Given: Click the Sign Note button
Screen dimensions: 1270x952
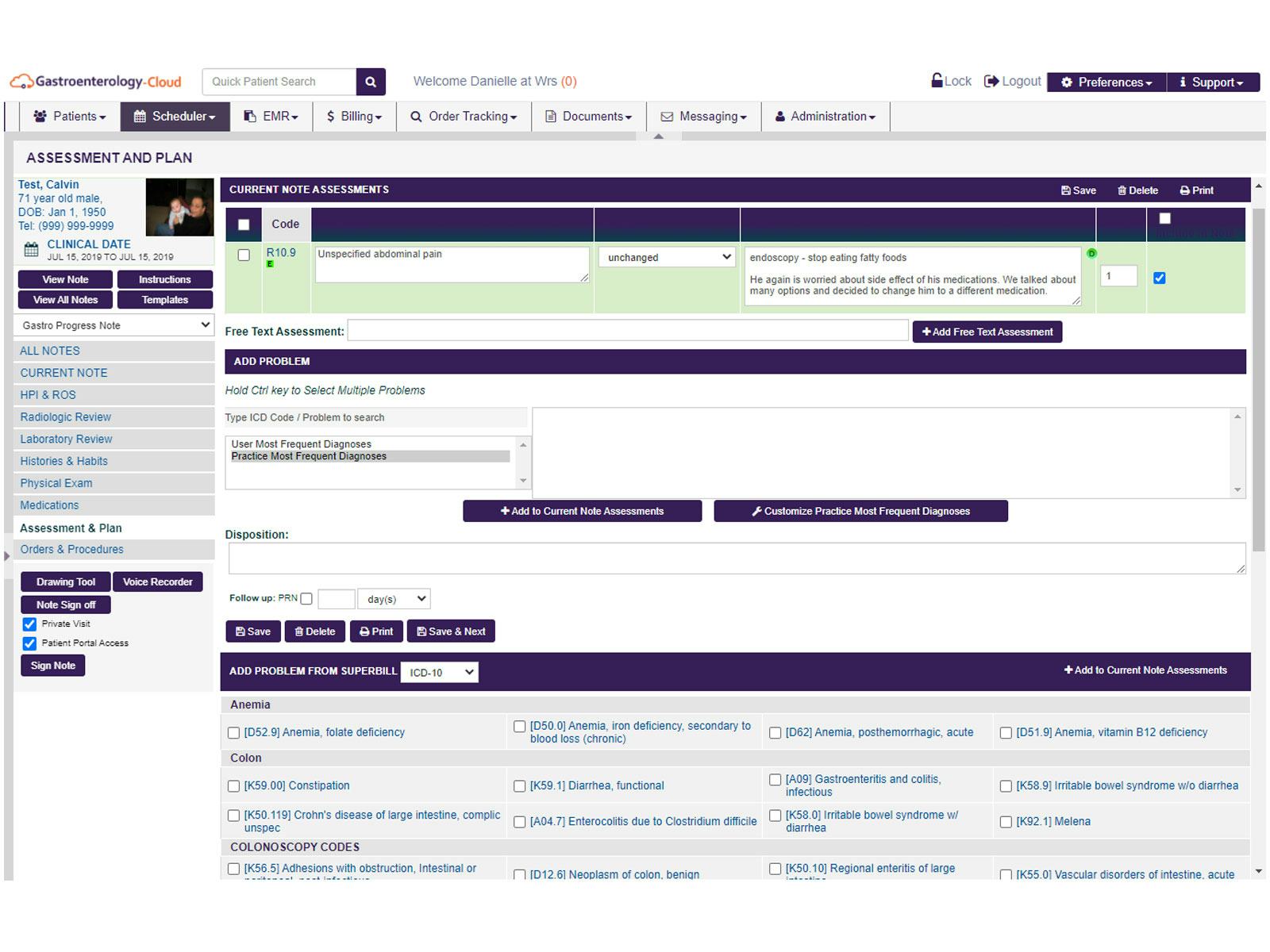Looking at the screenshot, I should coord(52,666).
